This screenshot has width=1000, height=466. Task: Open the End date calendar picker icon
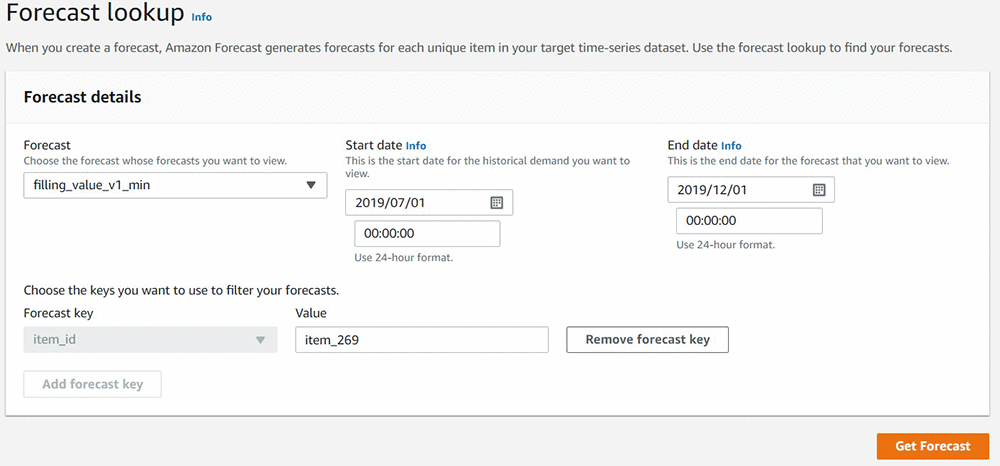tap(819, 190)
